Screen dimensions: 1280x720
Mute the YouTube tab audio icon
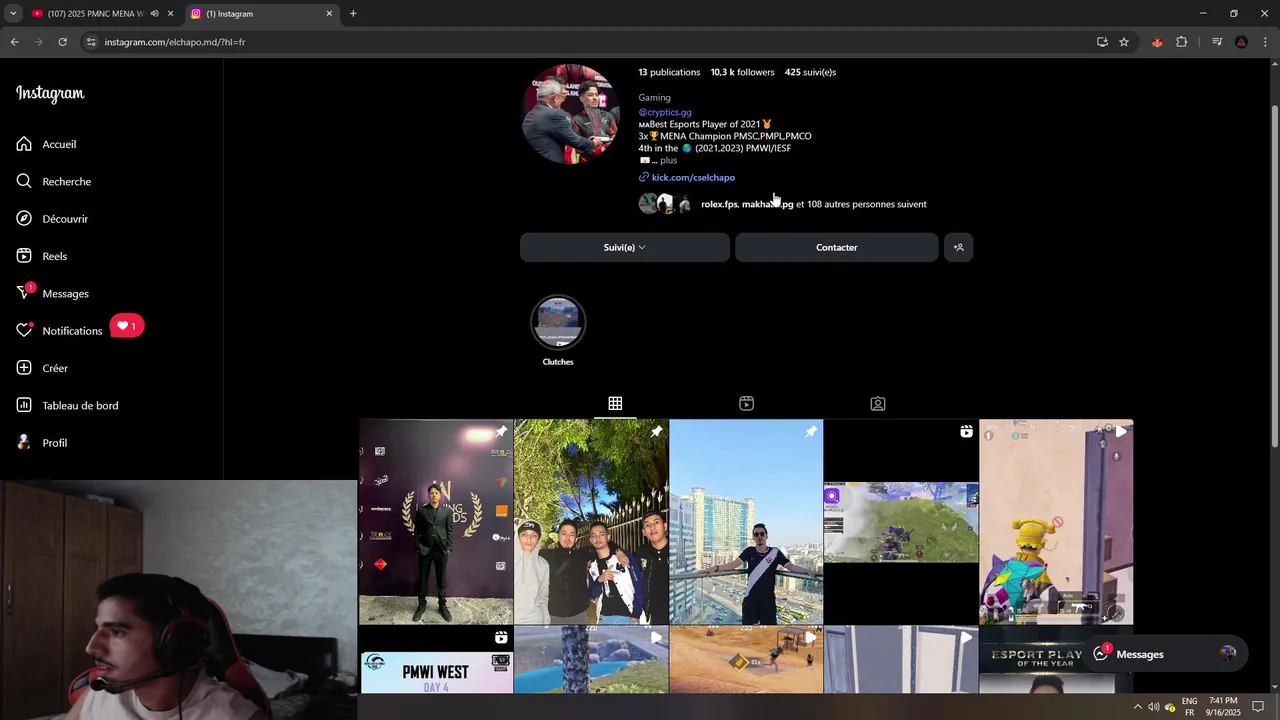154,14
